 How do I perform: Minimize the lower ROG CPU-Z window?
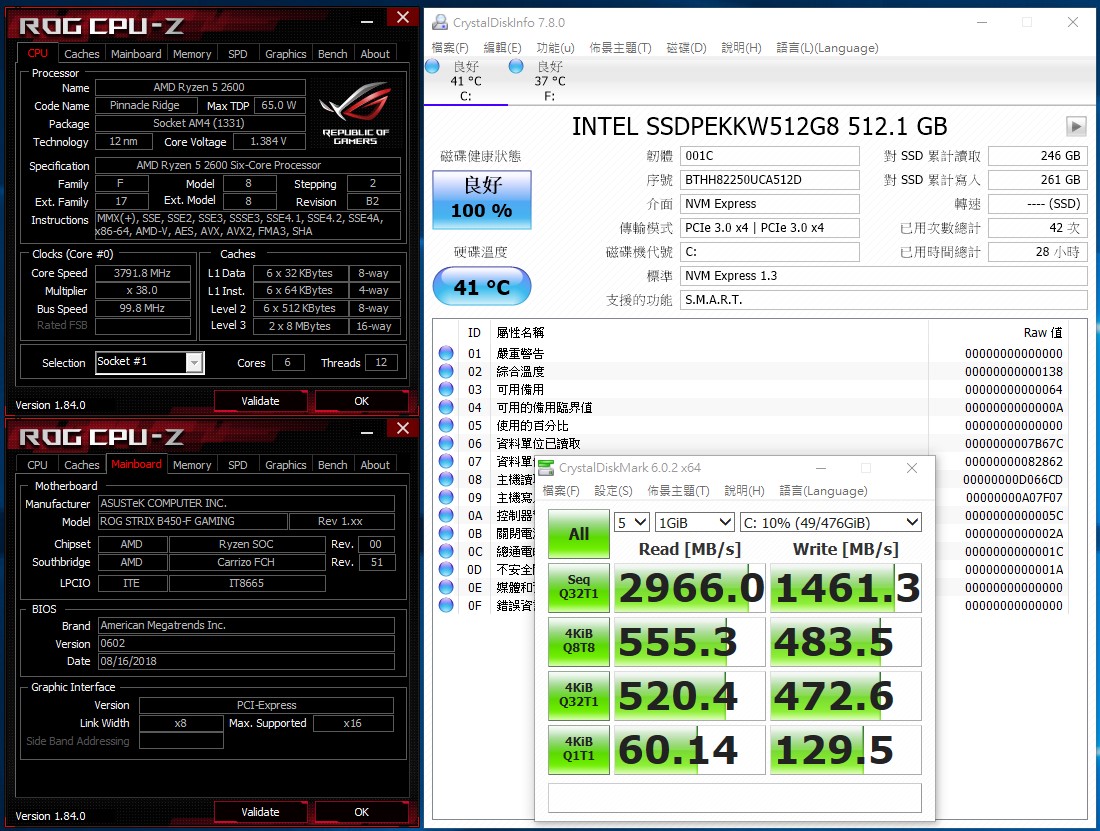coord(367,432)
